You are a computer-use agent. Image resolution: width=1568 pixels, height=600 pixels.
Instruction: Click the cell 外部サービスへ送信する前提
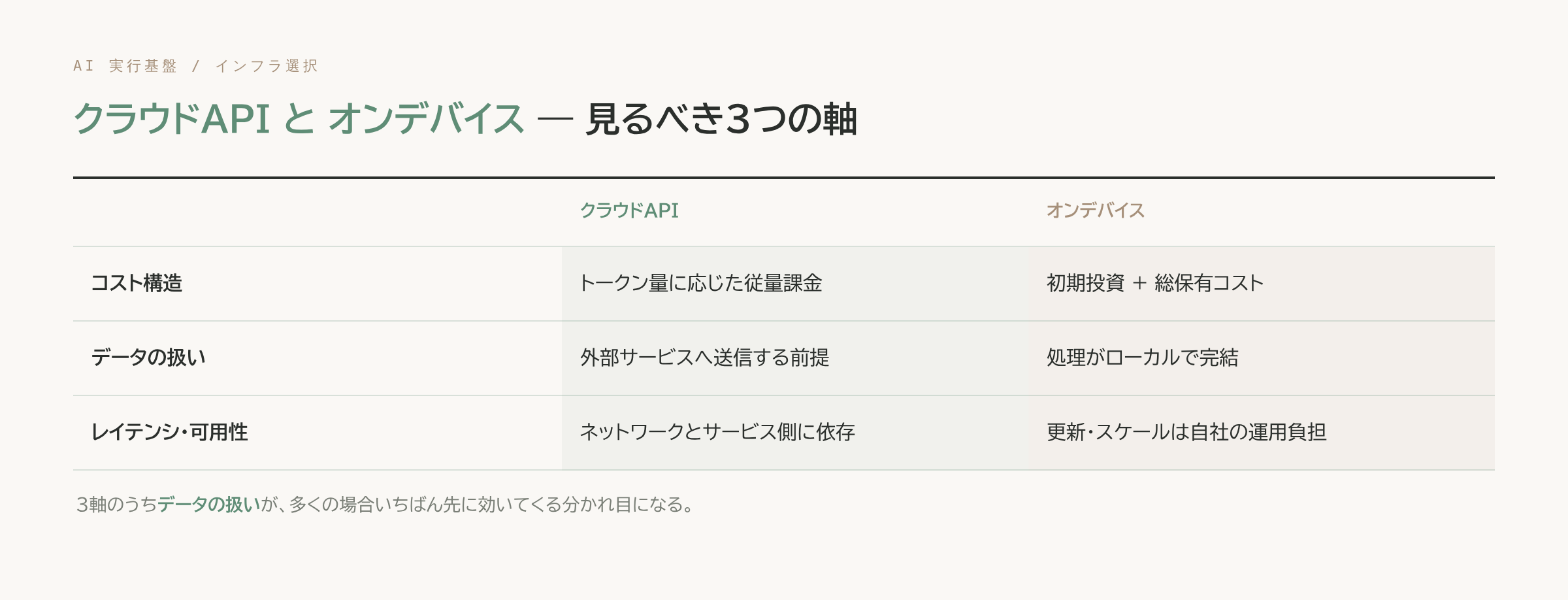pos(705,358)
